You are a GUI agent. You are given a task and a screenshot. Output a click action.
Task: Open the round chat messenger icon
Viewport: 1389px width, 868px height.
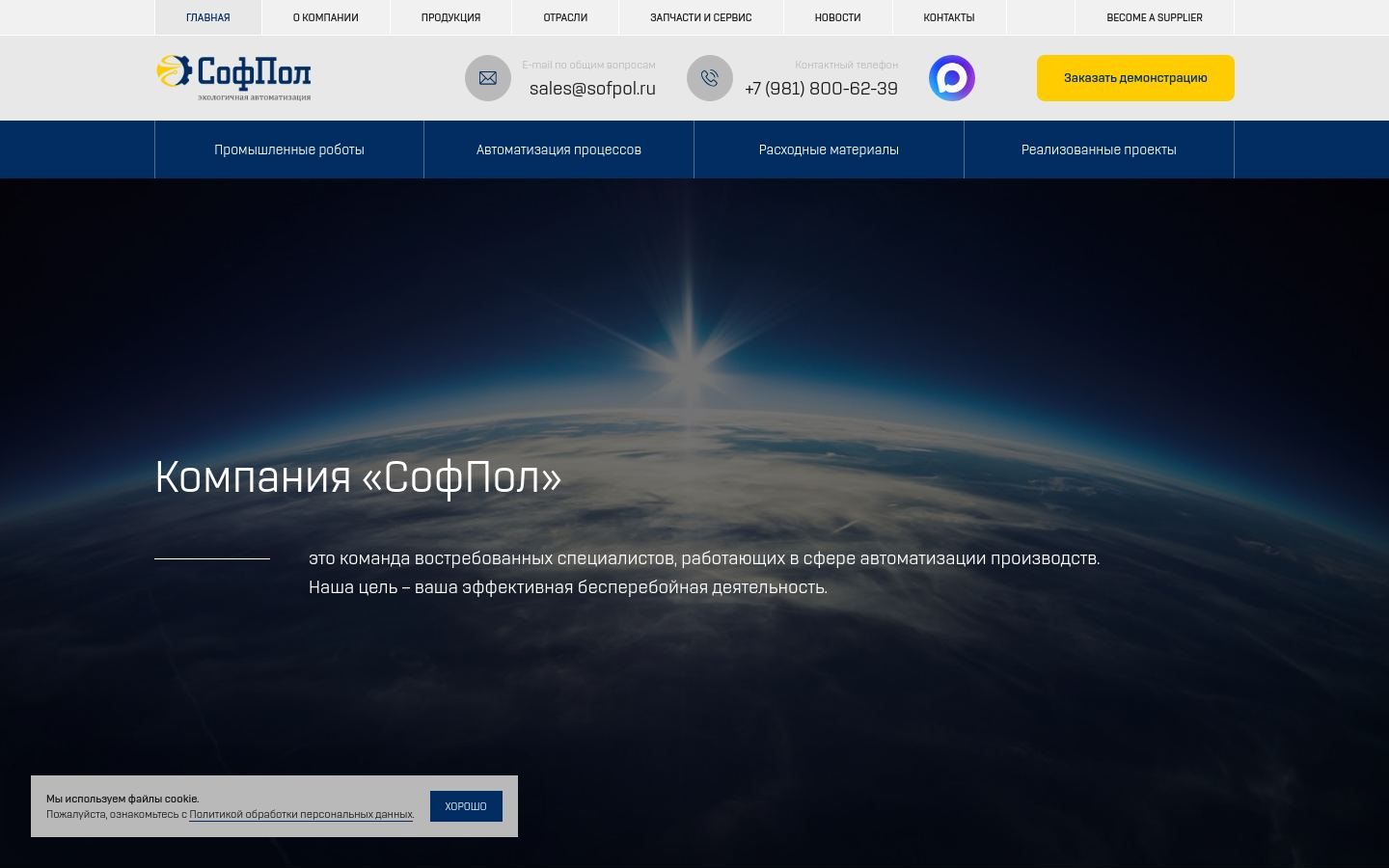[x=952, y=78]
